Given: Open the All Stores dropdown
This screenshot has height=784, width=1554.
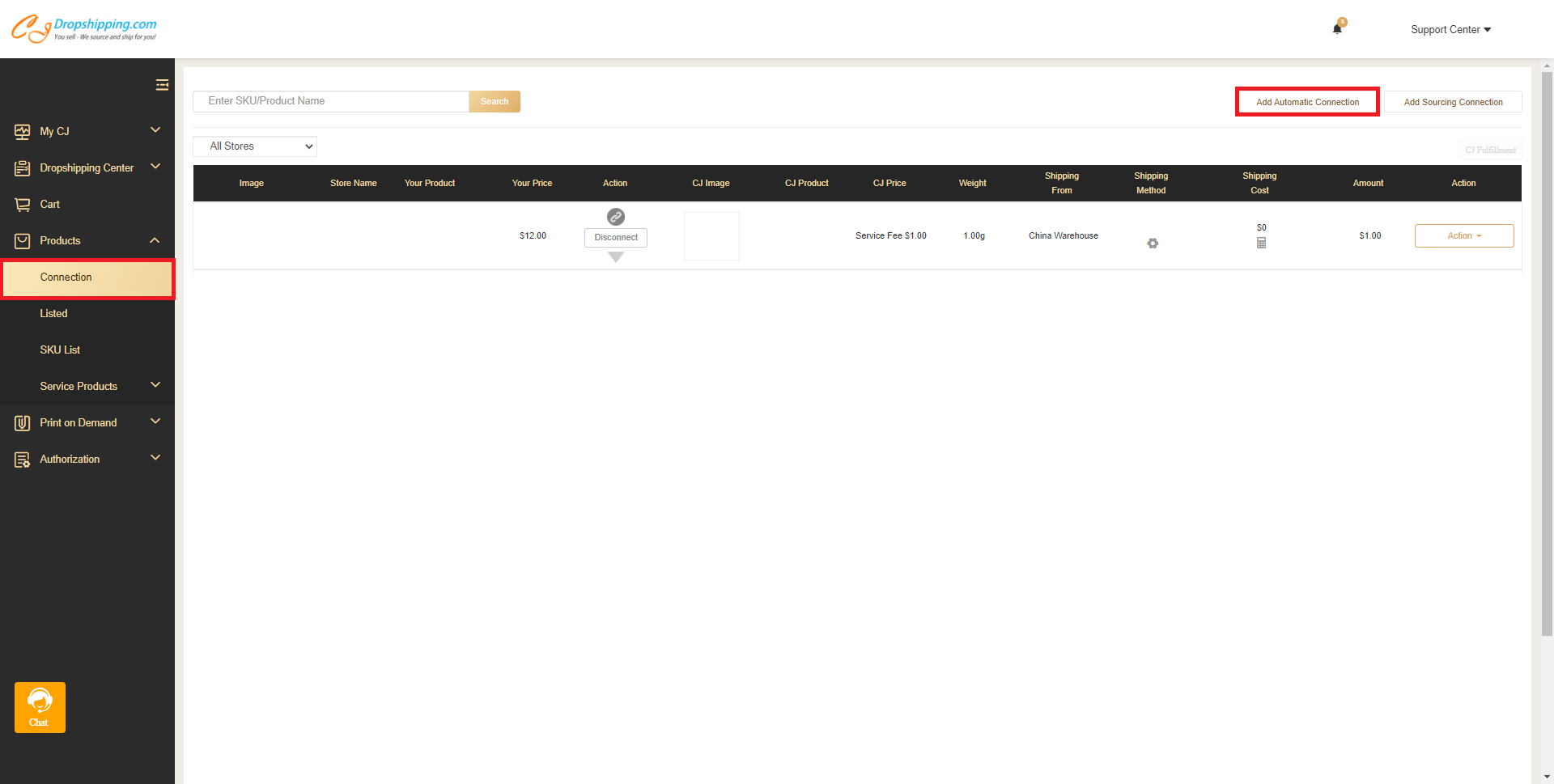Looking at the screenshot, I should (255, 146).
